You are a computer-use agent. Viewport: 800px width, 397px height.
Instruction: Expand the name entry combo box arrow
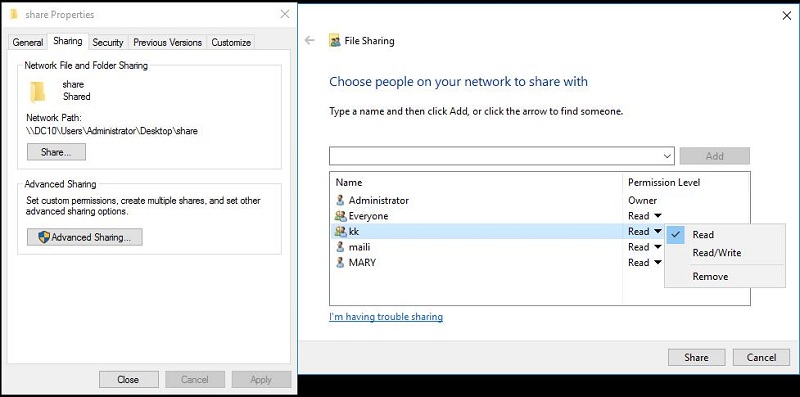pyautogui.click(x=667, y=156)
